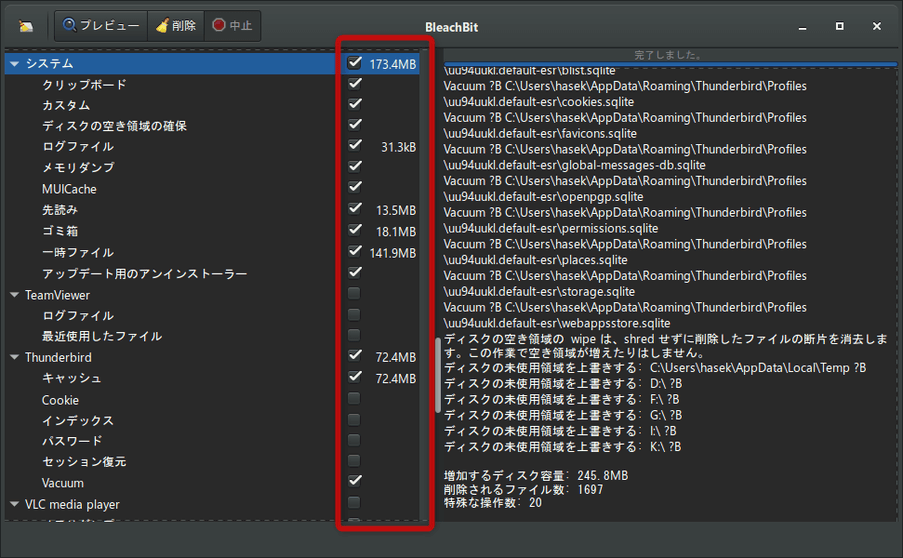Uncheck the Thunderbird group checkbox
Viewport: 903px width, 558px height.
pyautogui.click(x=355, y=355)
